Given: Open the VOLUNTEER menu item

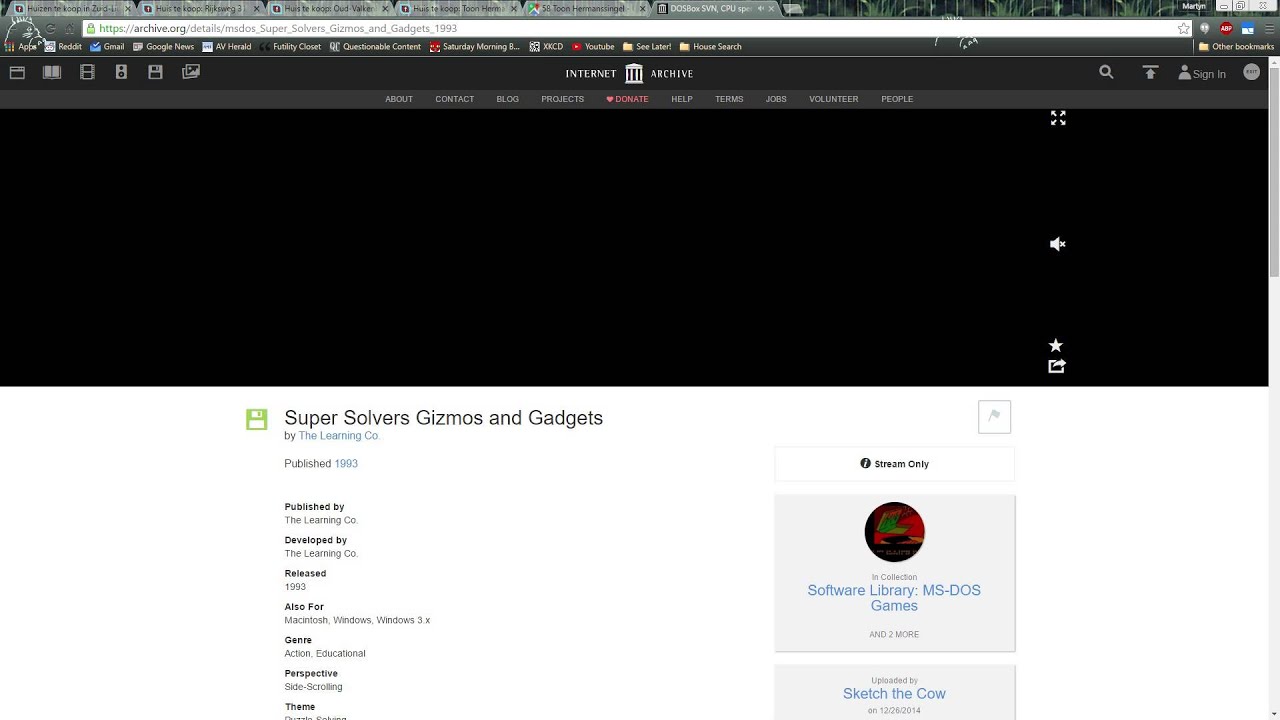Looking at the screenshot, I should click(834, 99).
